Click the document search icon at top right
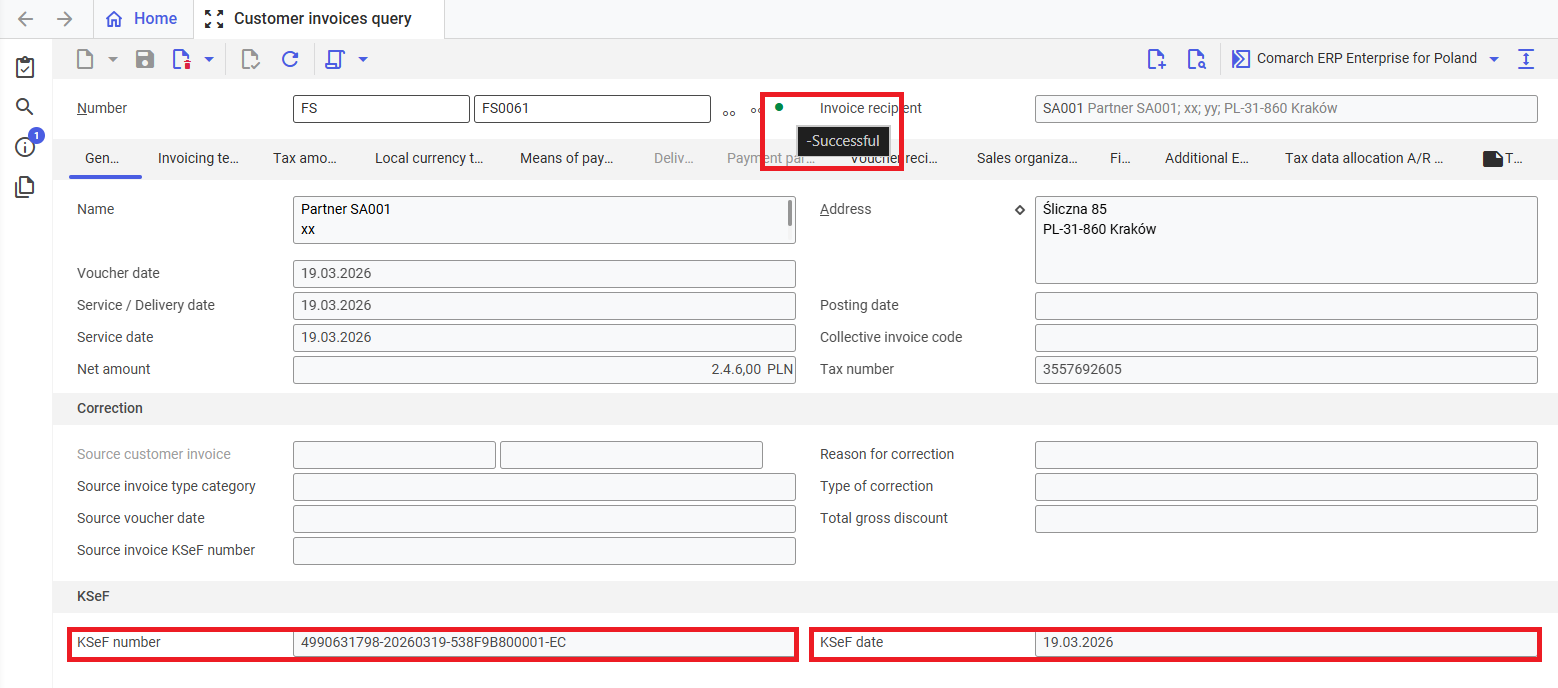The width and height of the screenshot is (1558, 688). click(1196, 59)
